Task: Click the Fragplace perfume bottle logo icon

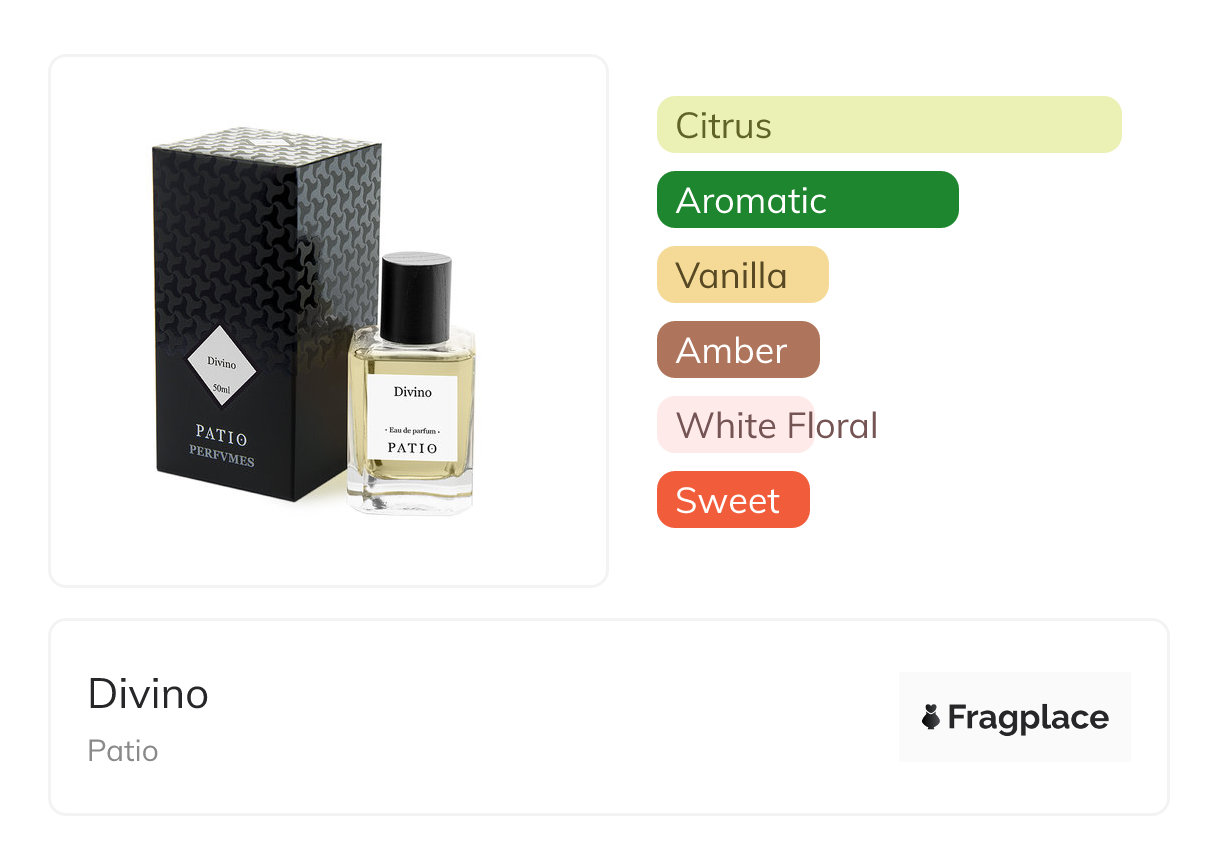Action: point(931,717)
